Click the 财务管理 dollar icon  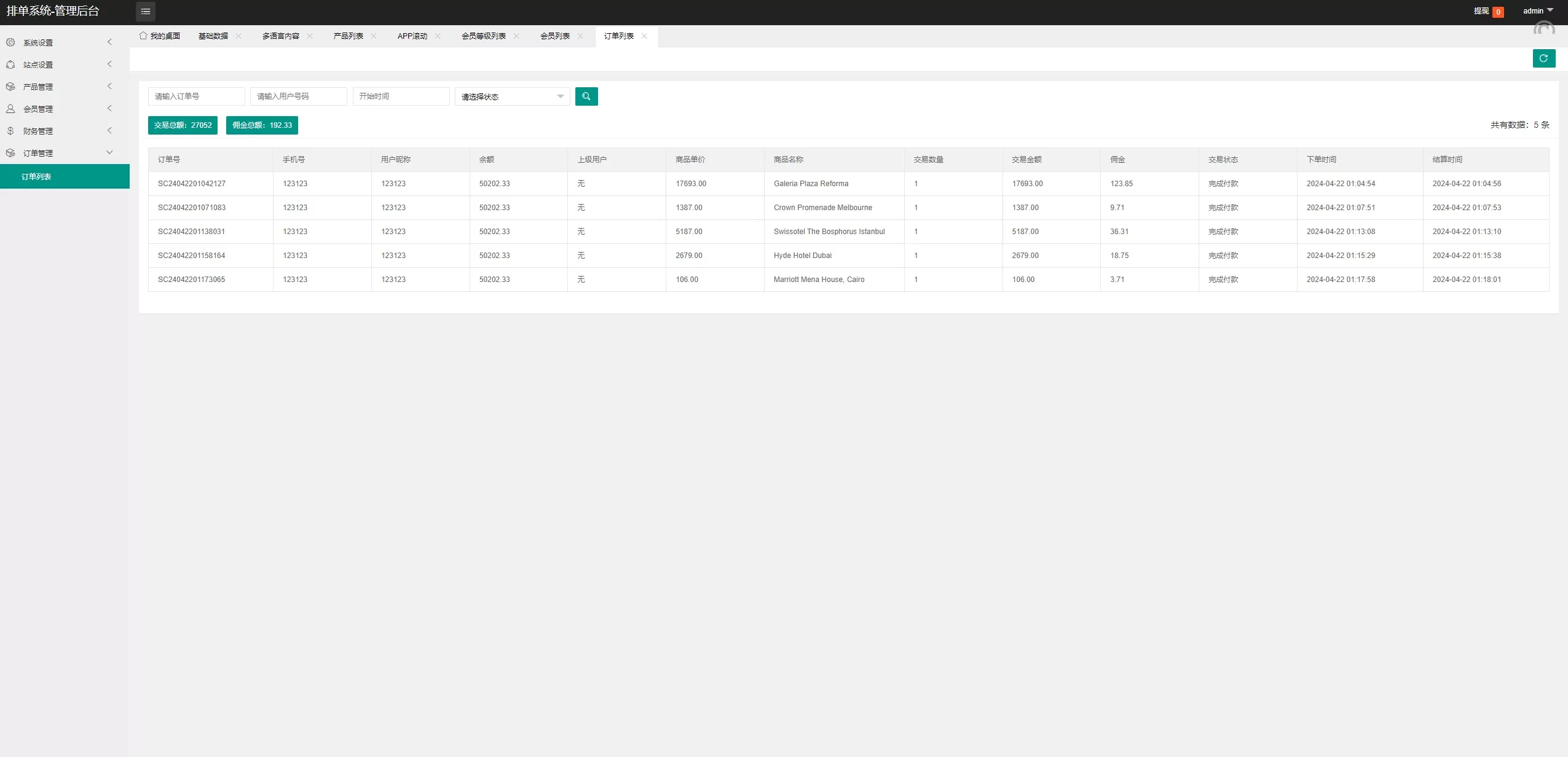coord(10,131)
